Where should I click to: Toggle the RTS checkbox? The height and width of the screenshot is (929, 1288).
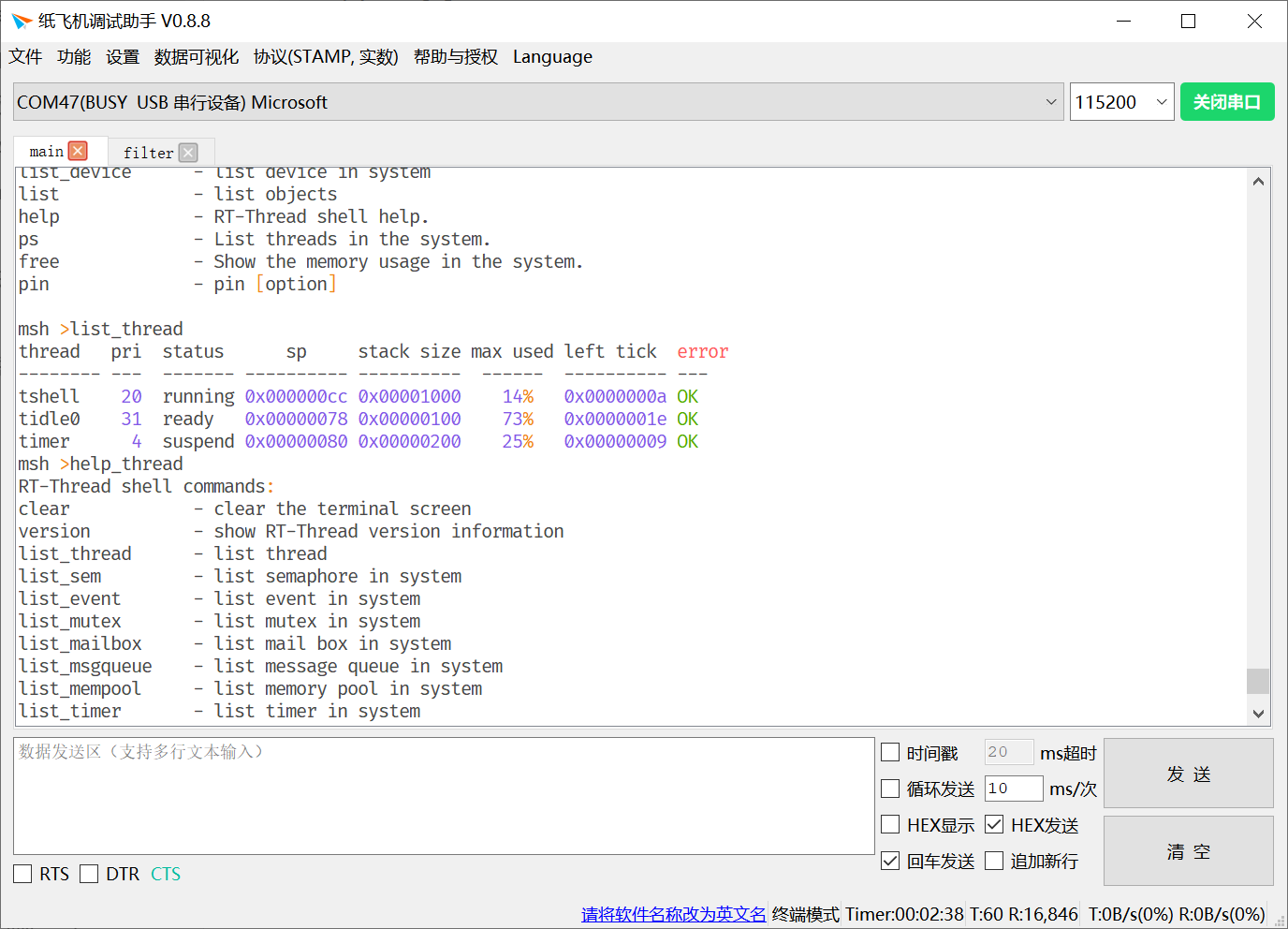pos(22,874)
